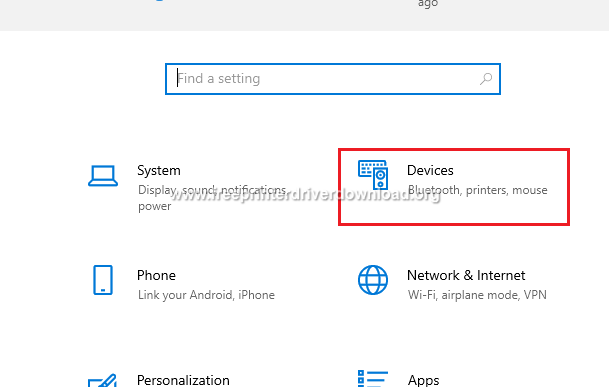Open Devices settings title

(430, 170)
